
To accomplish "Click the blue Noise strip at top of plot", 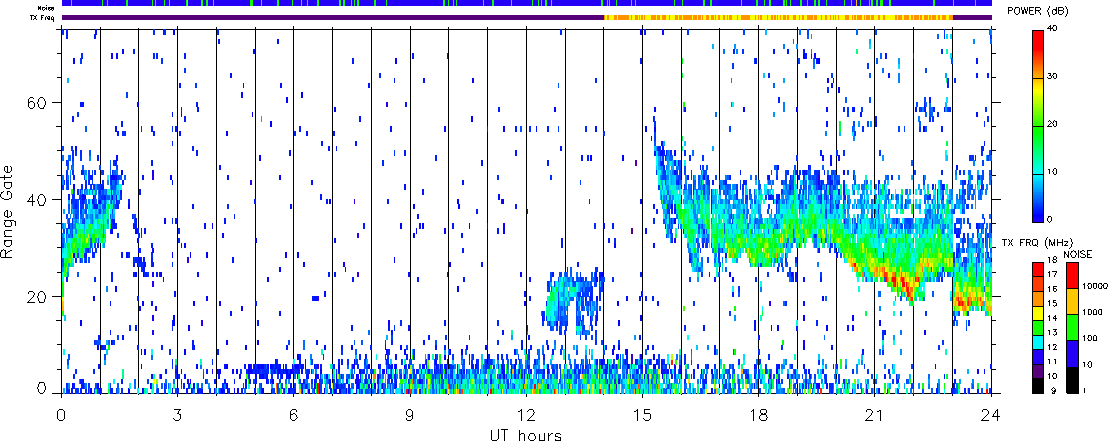I will [527, 3].
